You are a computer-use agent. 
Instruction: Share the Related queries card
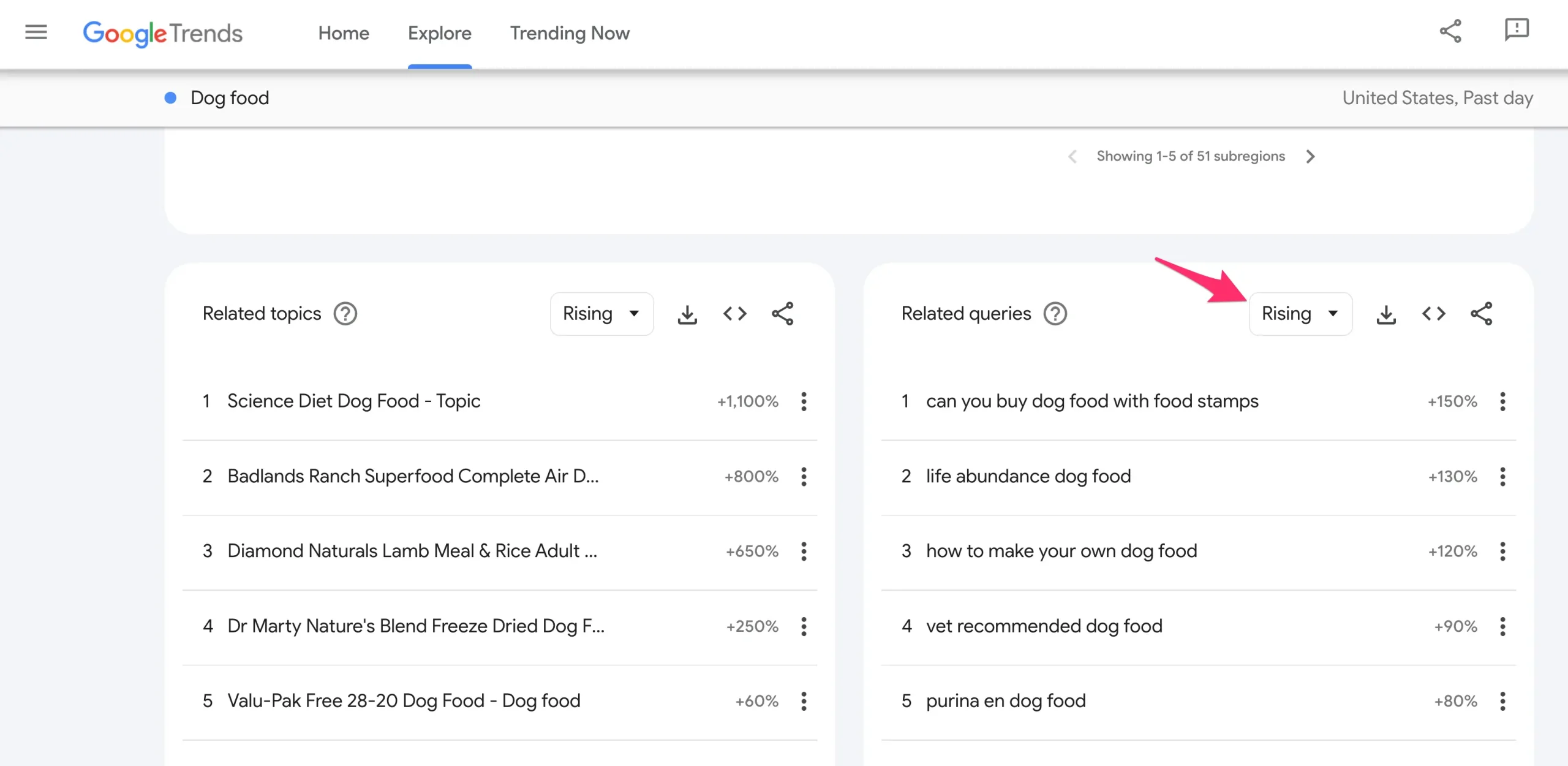1481,314
